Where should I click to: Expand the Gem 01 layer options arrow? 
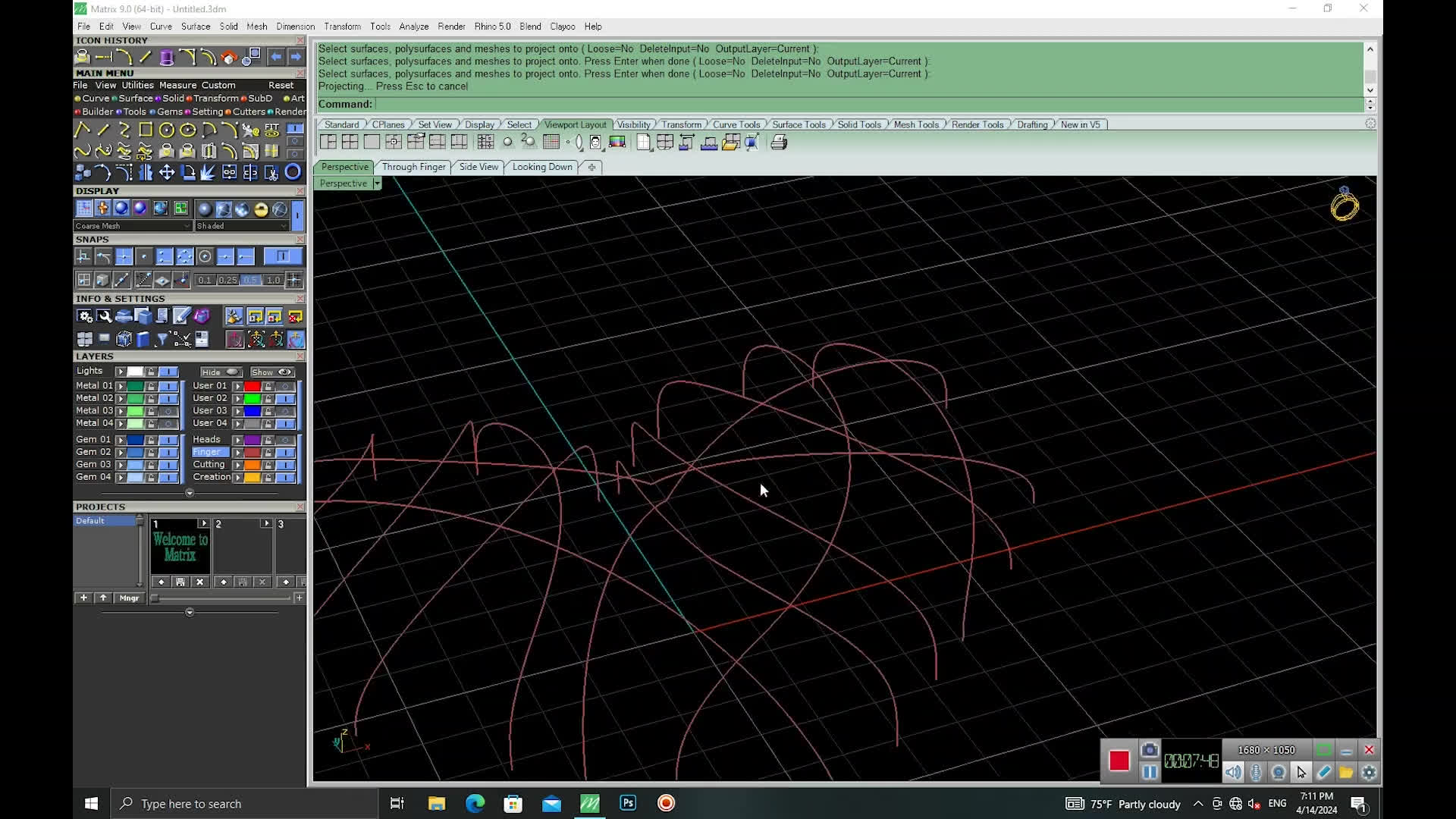pyautogui.click(x=121, y=440)
